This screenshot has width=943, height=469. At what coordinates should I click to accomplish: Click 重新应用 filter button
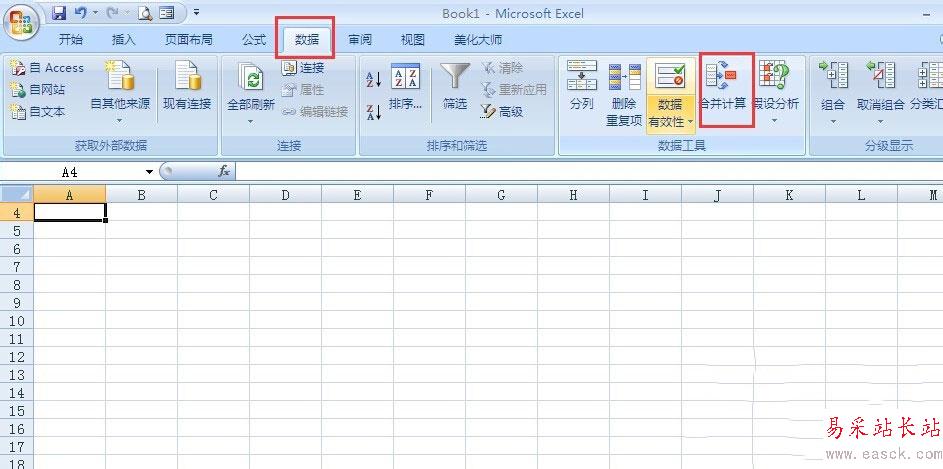(x=513, y=90)
